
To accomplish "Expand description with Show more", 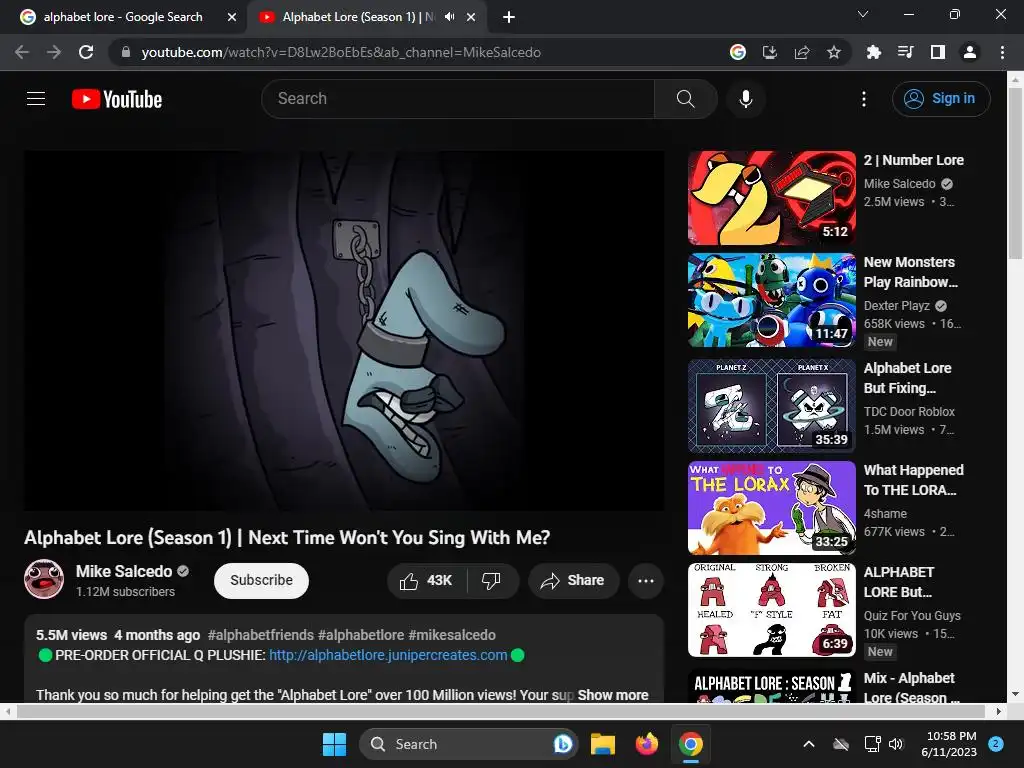I will point(613,695).
